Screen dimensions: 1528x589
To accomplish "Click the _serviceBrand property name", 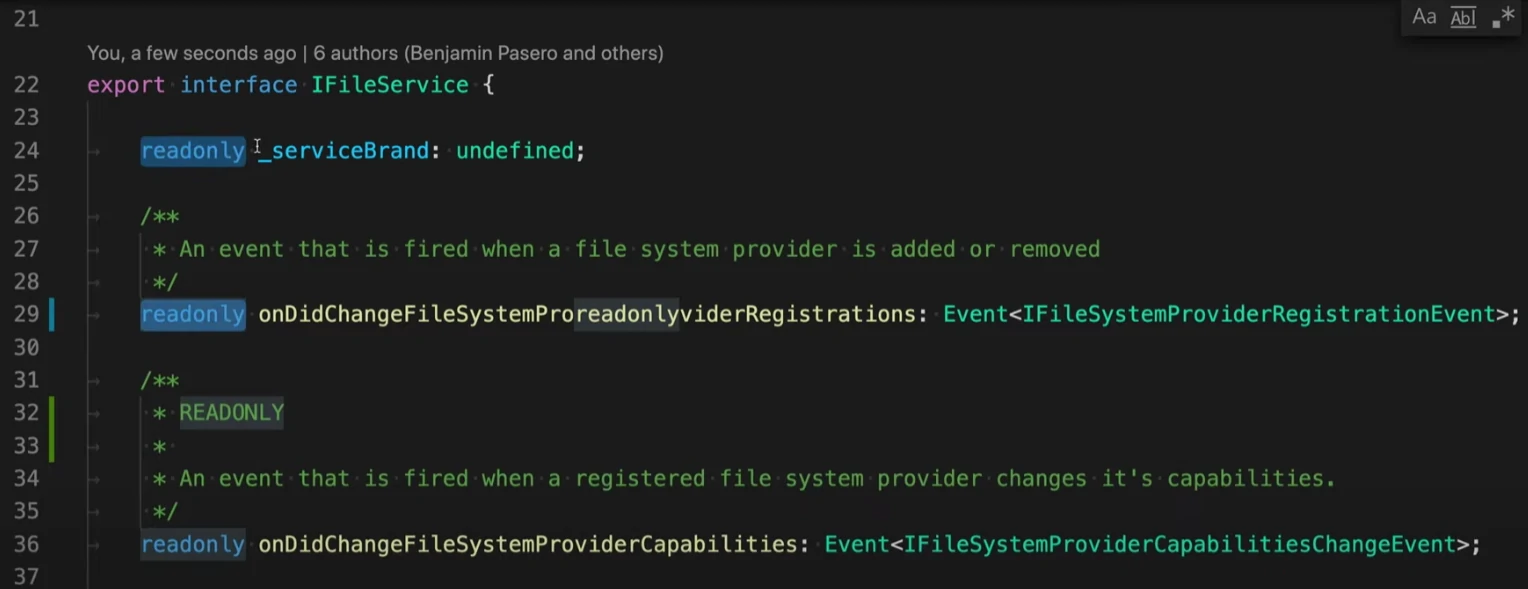I will tap(343, 151).
